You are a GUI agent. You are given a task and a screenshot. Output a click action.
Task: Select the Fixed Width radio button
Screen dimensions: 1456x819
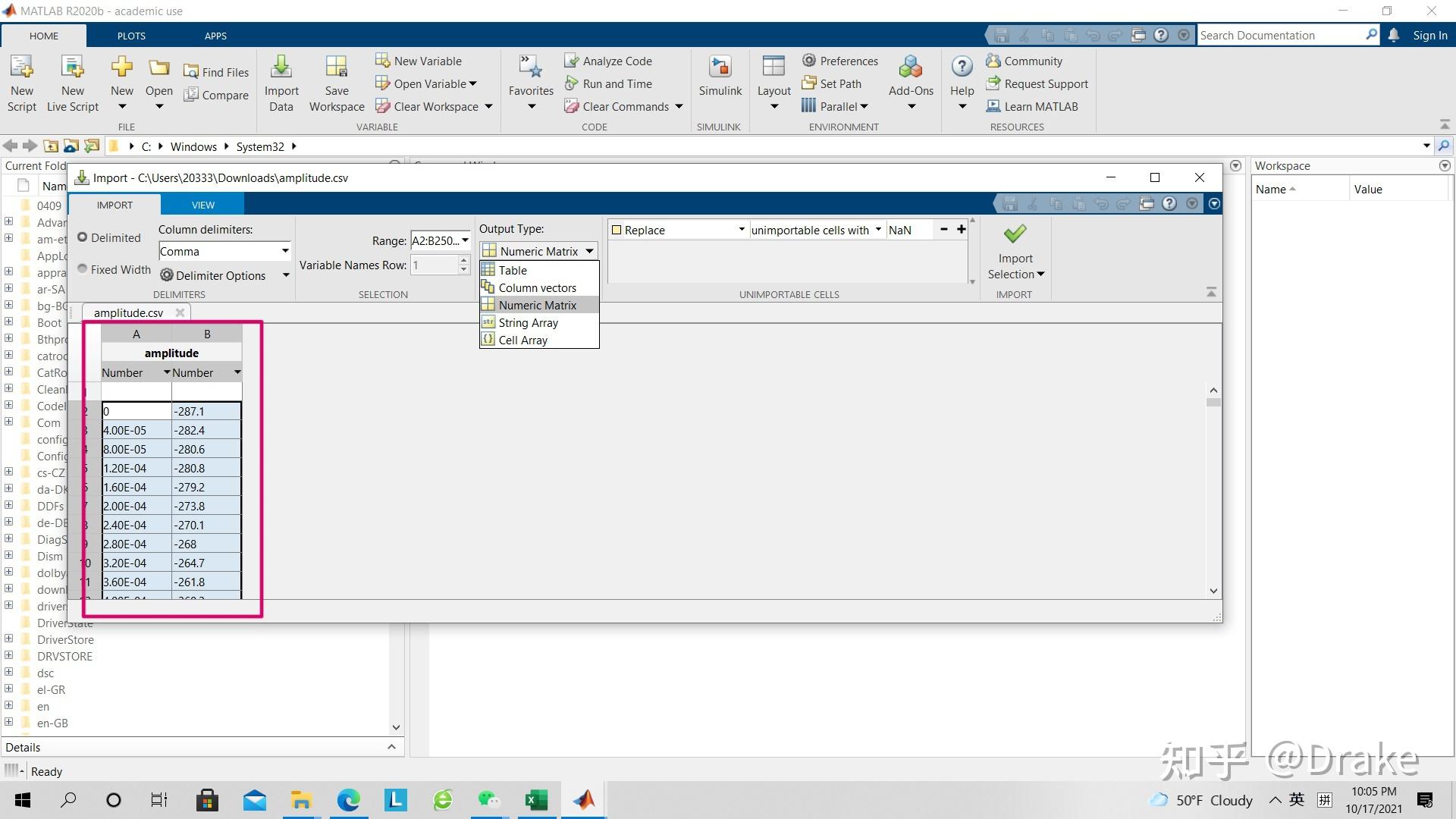click(83, 269)
